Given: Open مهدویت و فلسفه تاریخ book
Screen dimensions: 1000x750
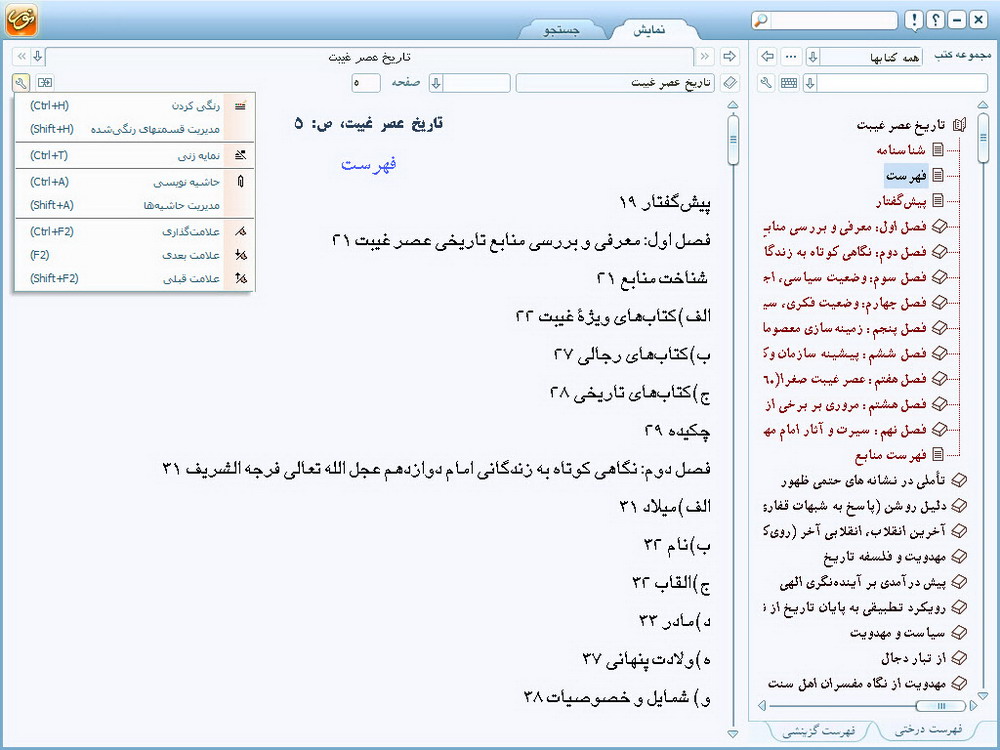Looking at the screenshot, I should click(885, 557).
